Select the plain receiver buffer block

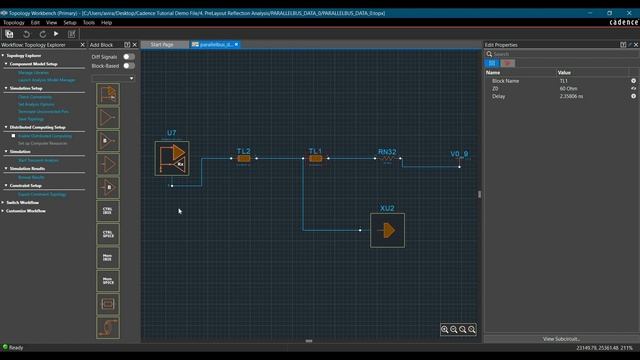(x=108, y=164)
